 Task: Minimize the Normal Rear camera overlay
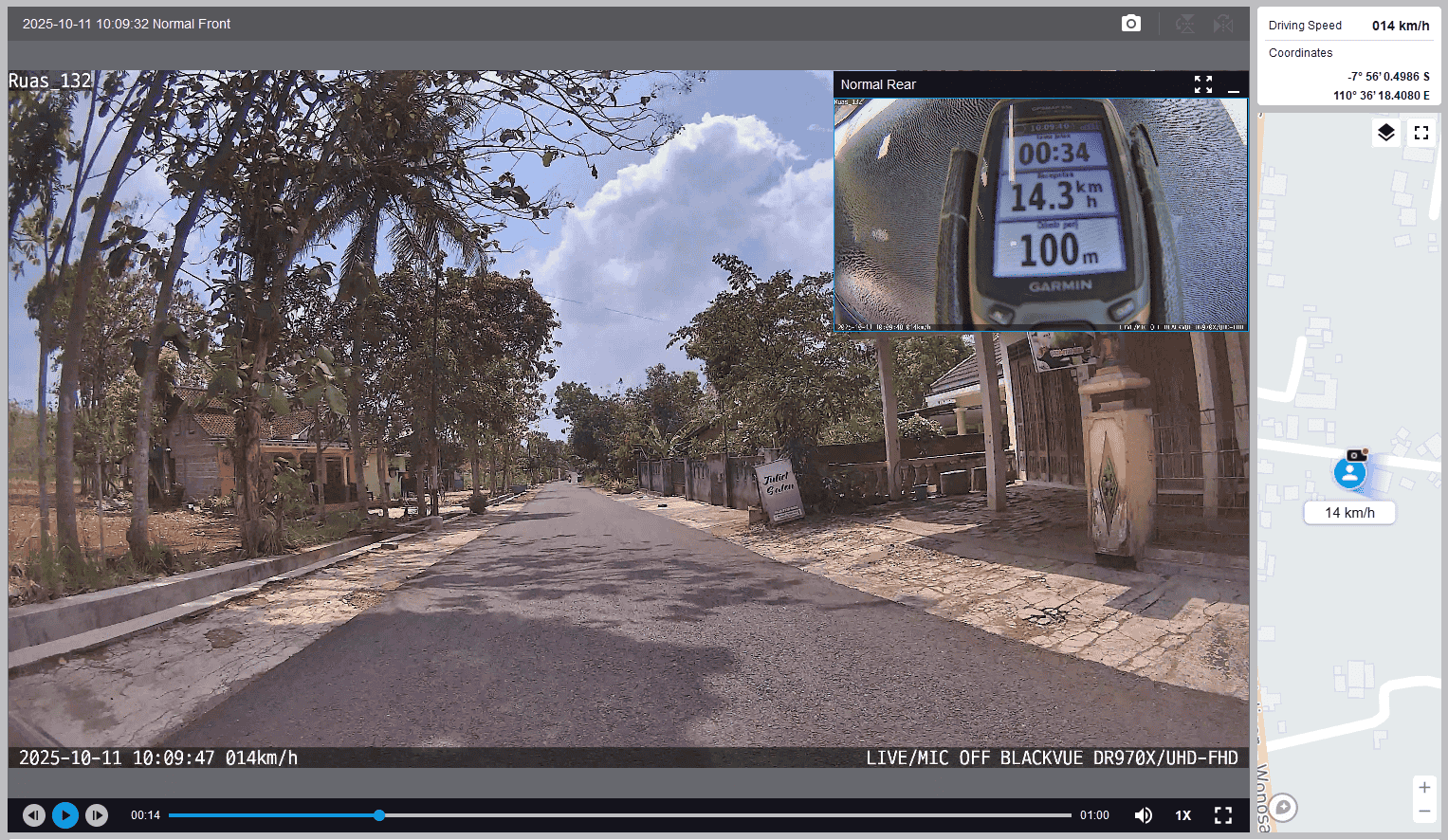click(x=1233, y=85)
